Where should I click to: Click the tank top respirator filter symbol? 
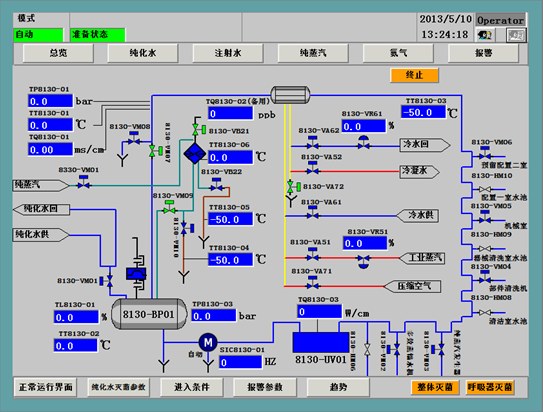[136, 274]
